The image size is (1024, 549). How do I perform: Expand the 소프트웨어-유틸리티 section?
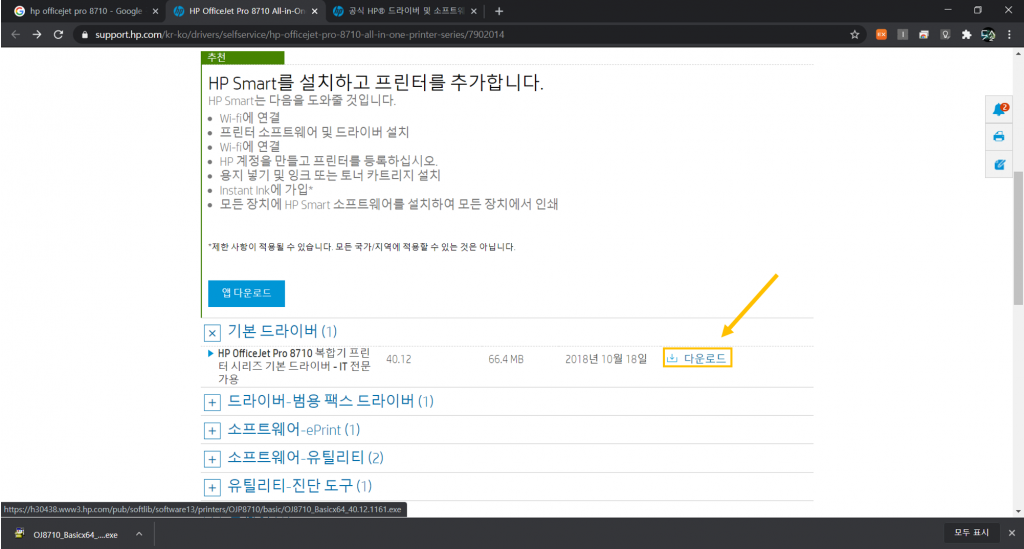tap(212, 459)
